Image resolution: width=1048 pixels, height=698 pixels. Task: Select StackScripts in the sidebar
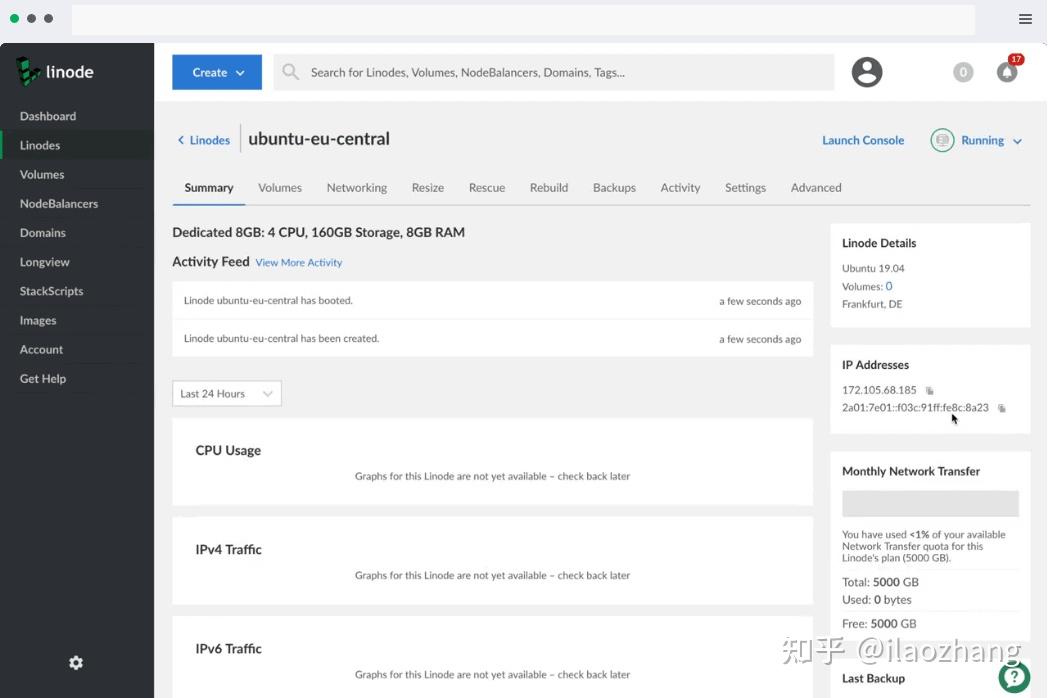pyautogui.click(x=51, y=291)
